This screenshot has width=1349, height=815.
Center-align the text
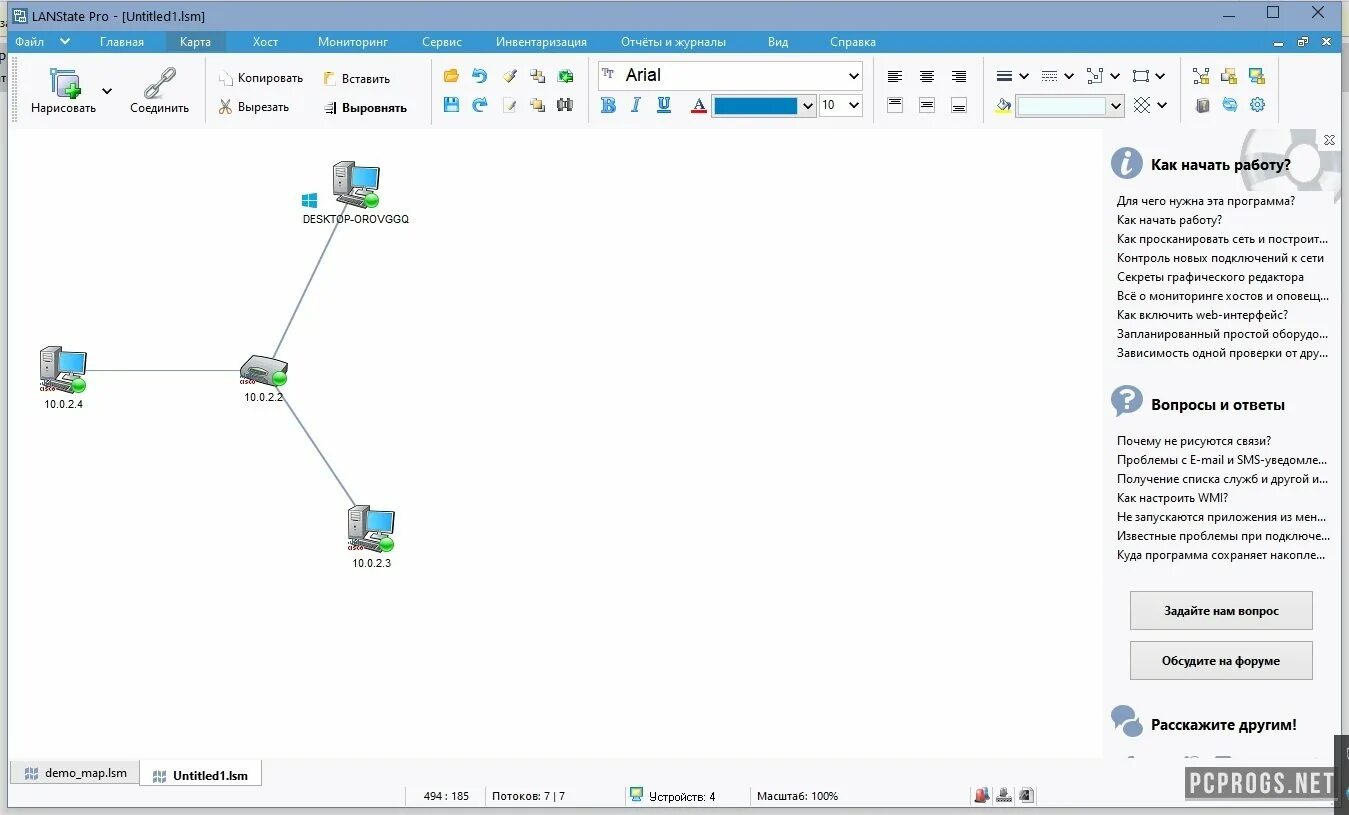point(927,76)
